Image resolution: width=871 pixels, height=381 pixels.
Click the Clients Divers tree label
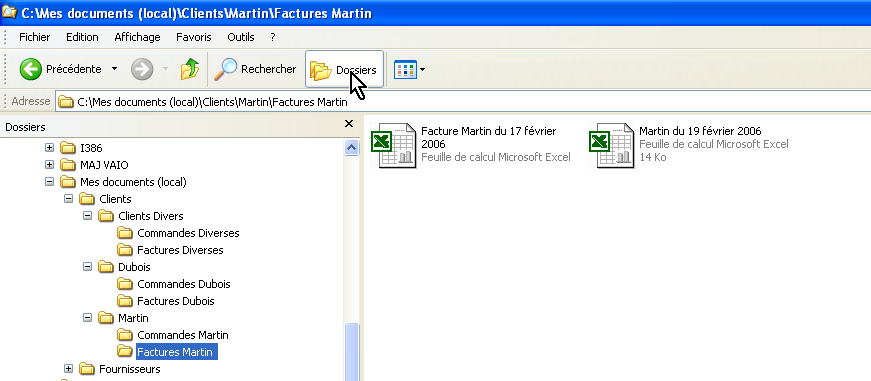click(151, 216)
